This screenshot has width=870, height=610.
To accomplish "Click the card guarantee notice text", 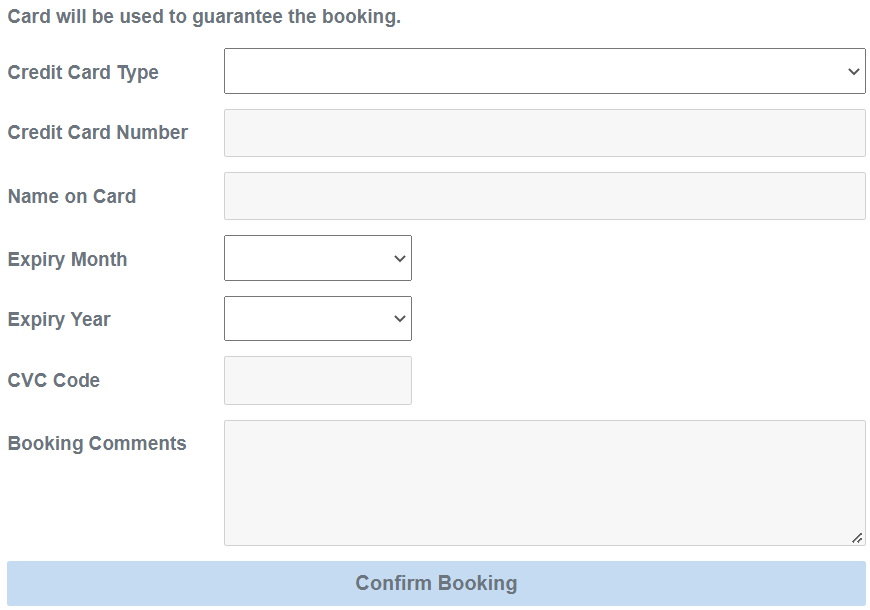I will [204, 17].
